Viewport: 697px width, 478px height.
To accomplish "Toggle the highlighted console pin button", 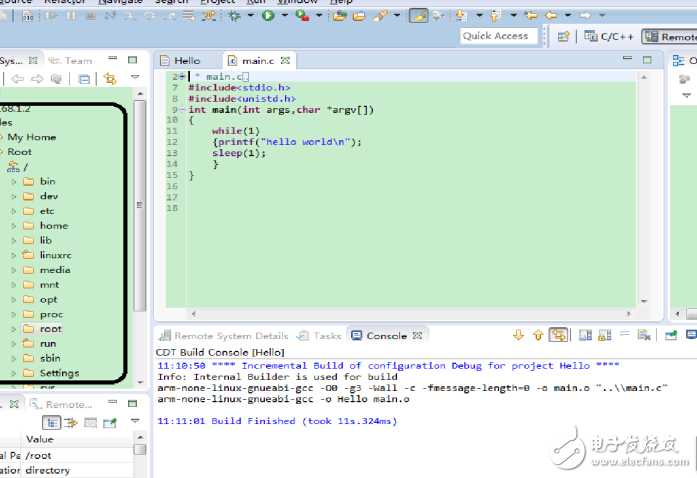I will [x=559, y=336].
